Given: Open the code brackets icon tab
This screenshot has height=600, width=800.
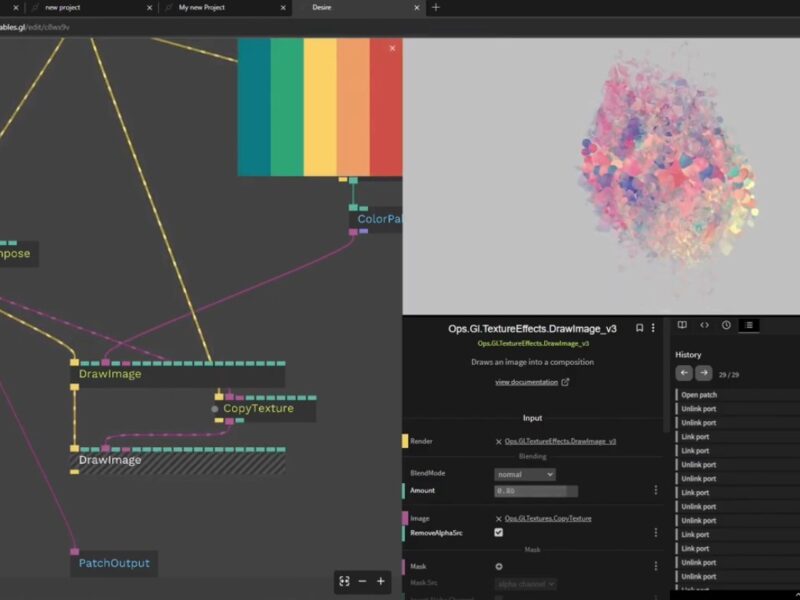Looking at the screenshot, I should coord(704,325).
